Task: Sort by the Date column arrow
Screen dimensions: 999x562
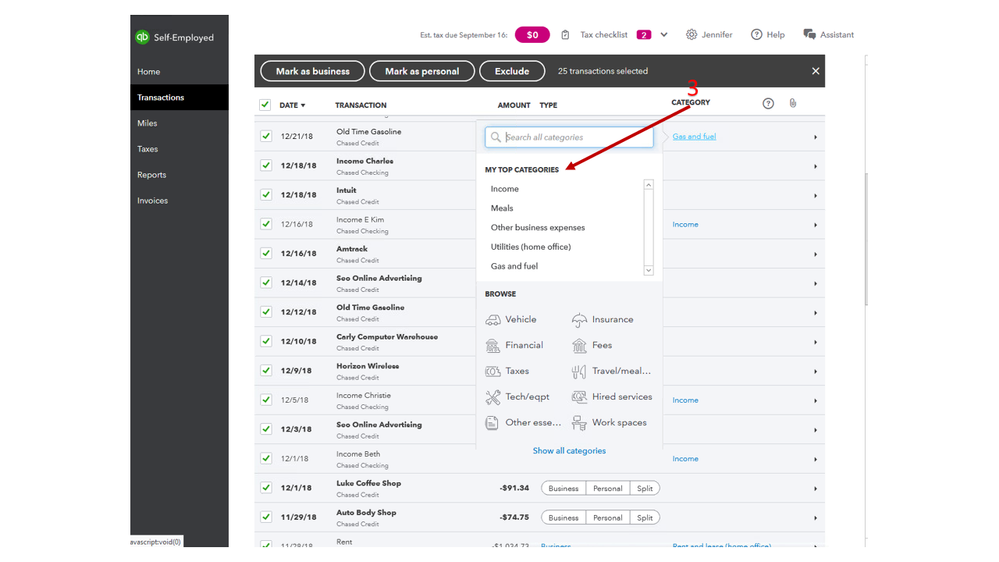Action: pos(303,105)
